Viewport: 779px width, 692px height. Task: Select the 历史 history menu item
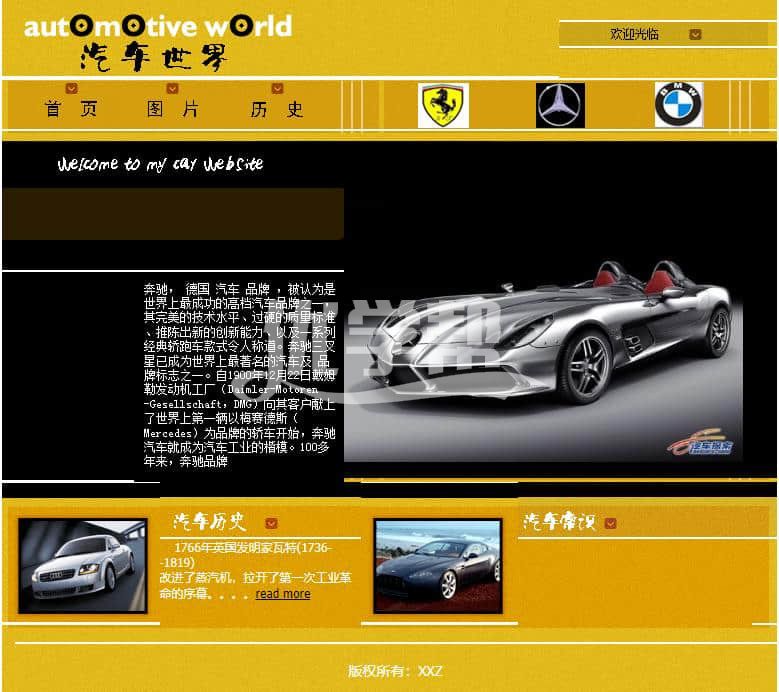277,110
